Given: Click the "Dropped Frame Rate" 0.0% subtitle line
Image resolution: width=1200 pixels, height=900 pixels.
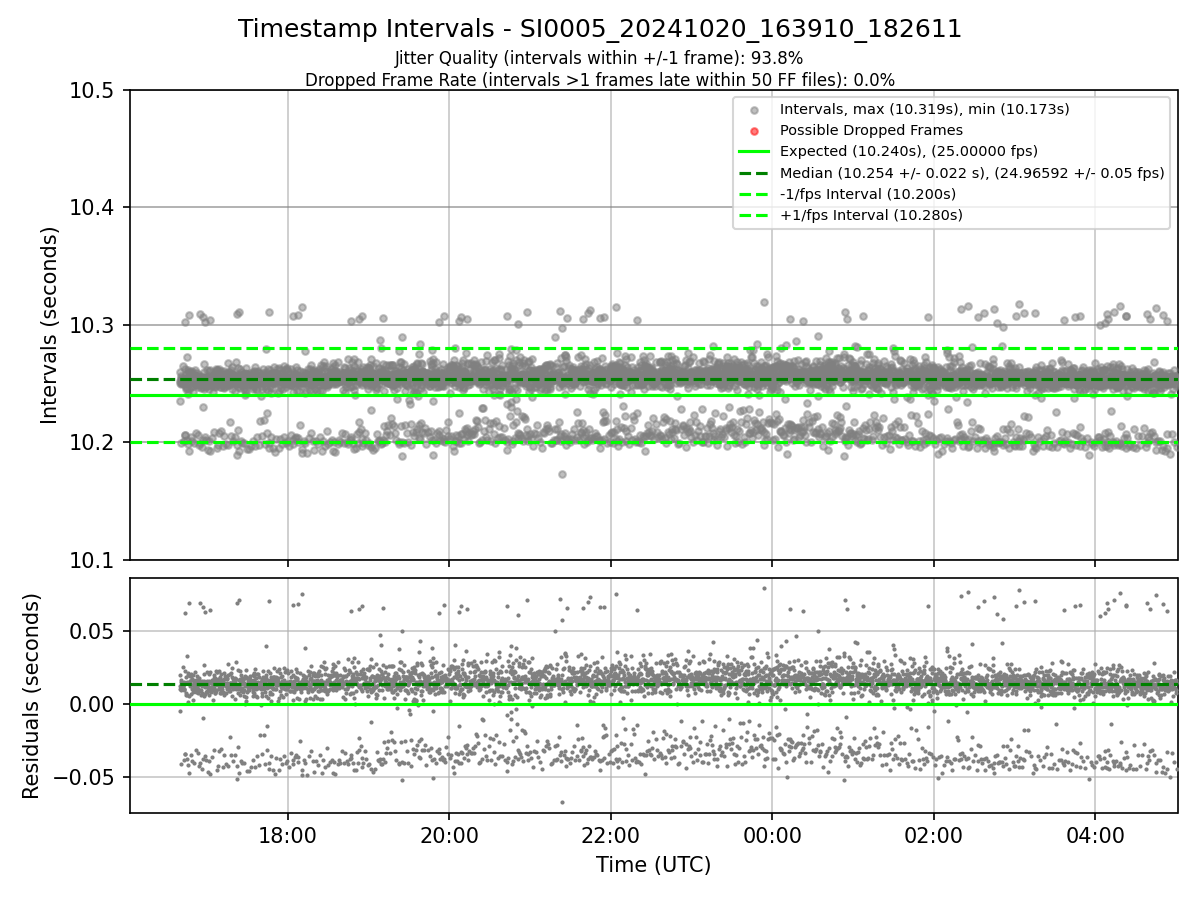Looking at the screenshot, I should click(600, 79).
